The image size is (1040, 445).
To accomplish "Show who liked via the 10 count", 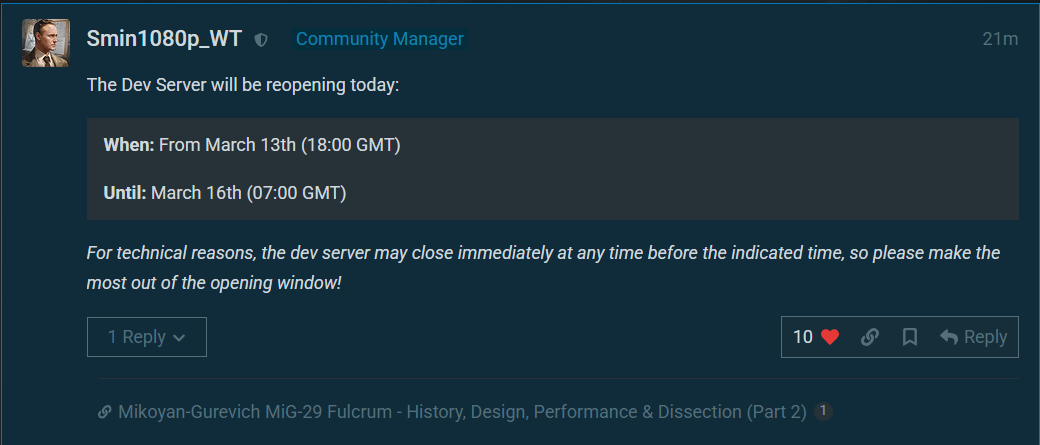I will (x=803, y=337).
